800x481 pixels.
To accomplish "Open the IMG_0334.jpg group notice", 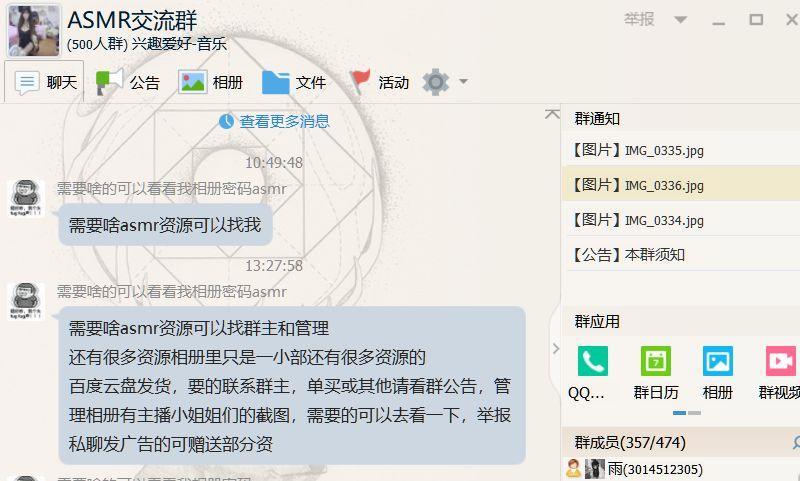I will coord(681,220).
